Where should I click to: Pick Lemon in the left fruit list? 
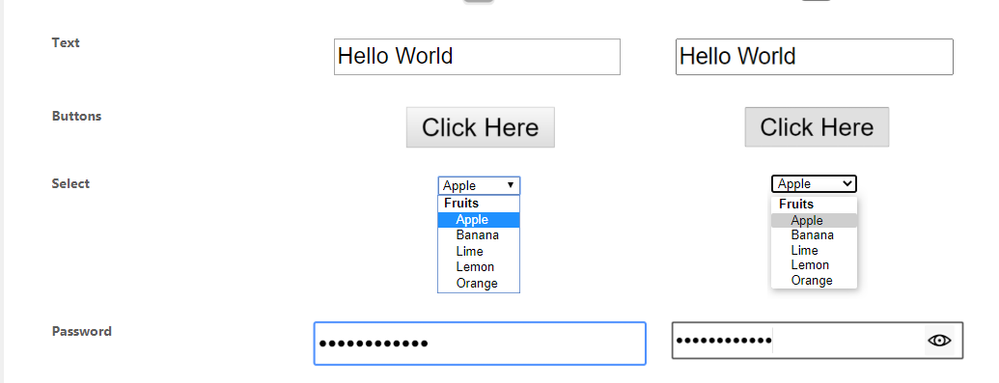pyautogui.click(x=478, y=266)
